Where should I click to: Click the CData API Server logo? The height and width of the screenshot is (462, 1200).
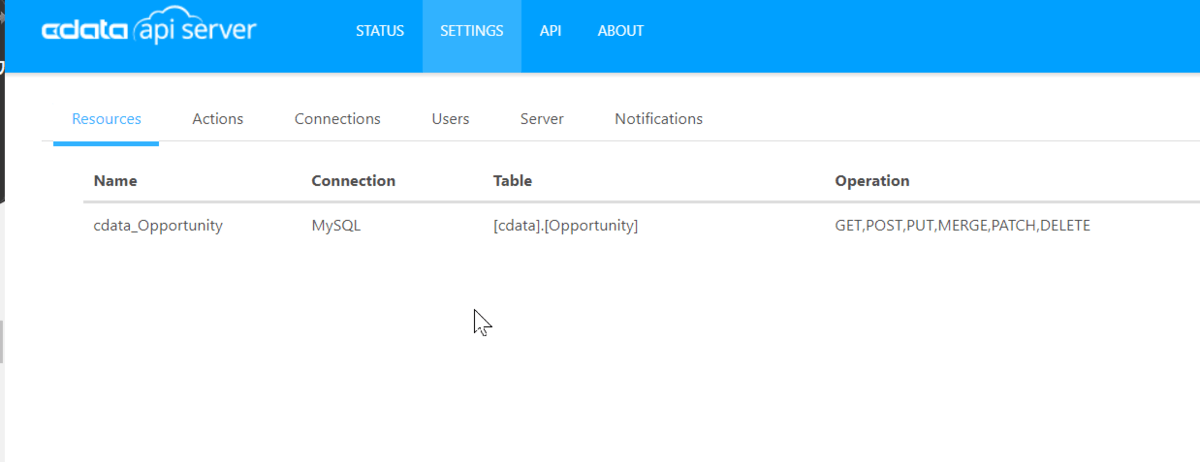(148, 30)
